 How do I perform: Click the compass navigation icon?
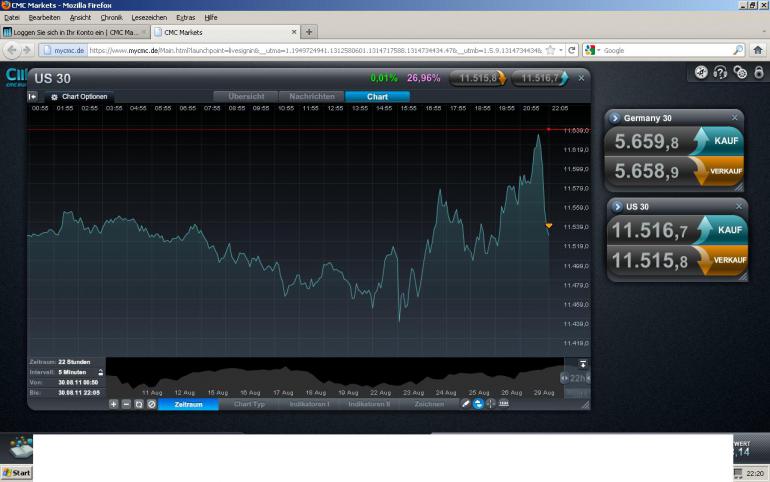701,73
